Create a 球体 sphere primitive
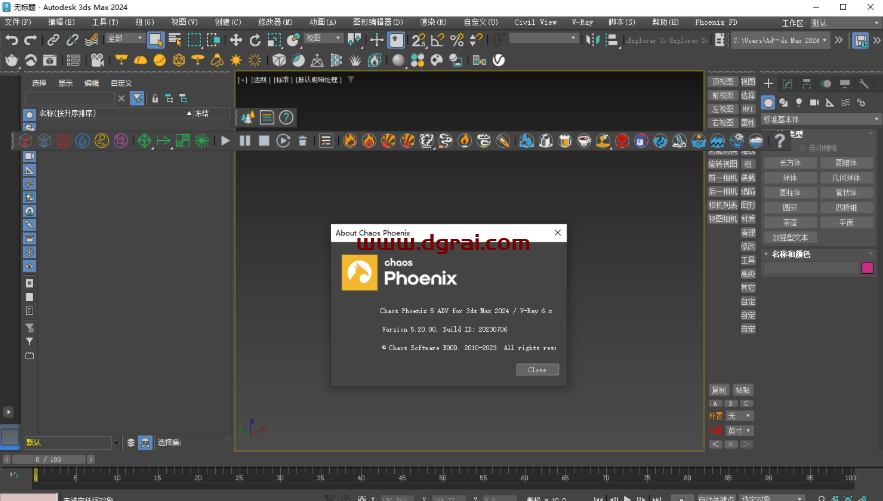Screen dimensions: 883x501 [x=790, y=178]
